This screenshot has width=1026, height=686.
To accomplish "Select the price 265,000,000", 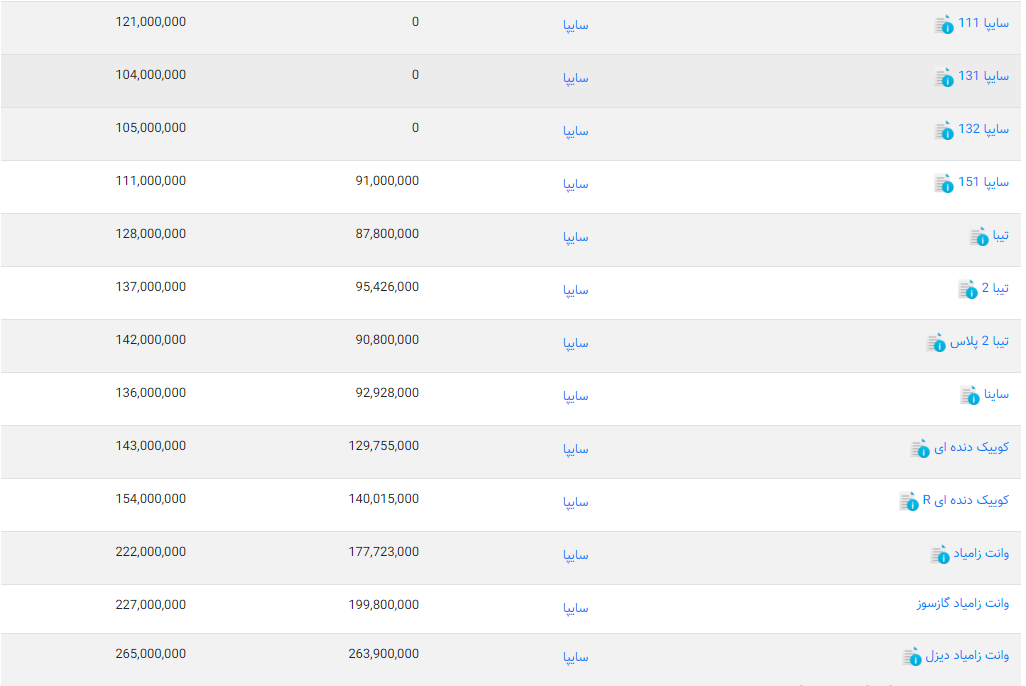I will coord(150,654).
